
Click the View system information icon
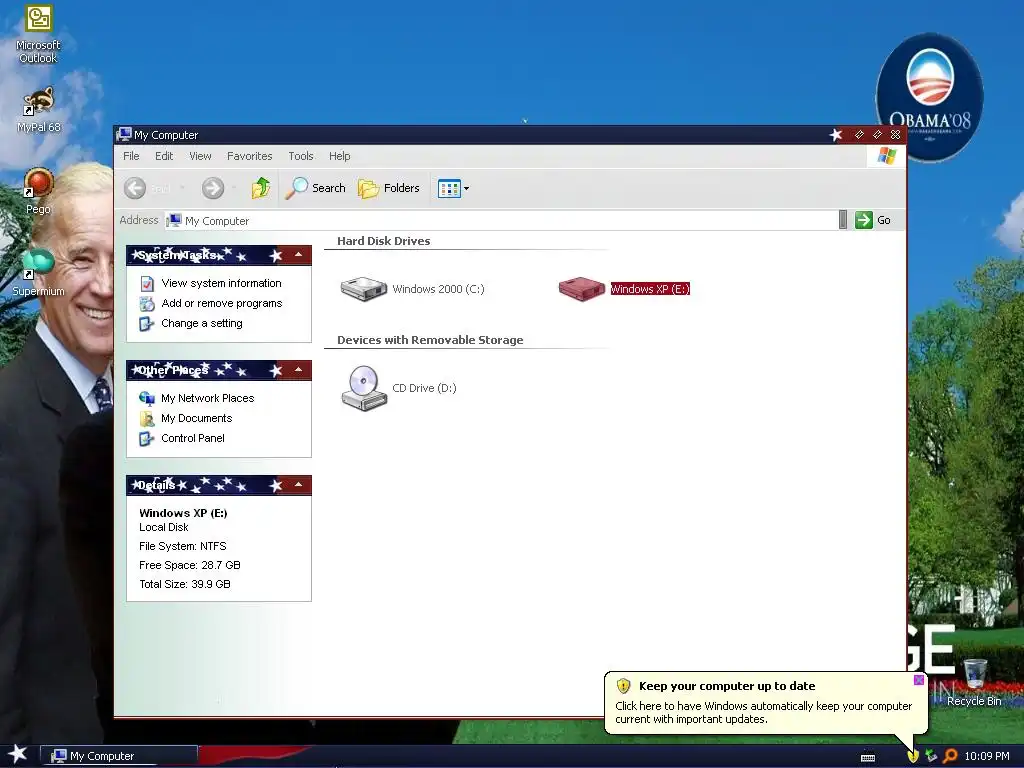[147, 283]
